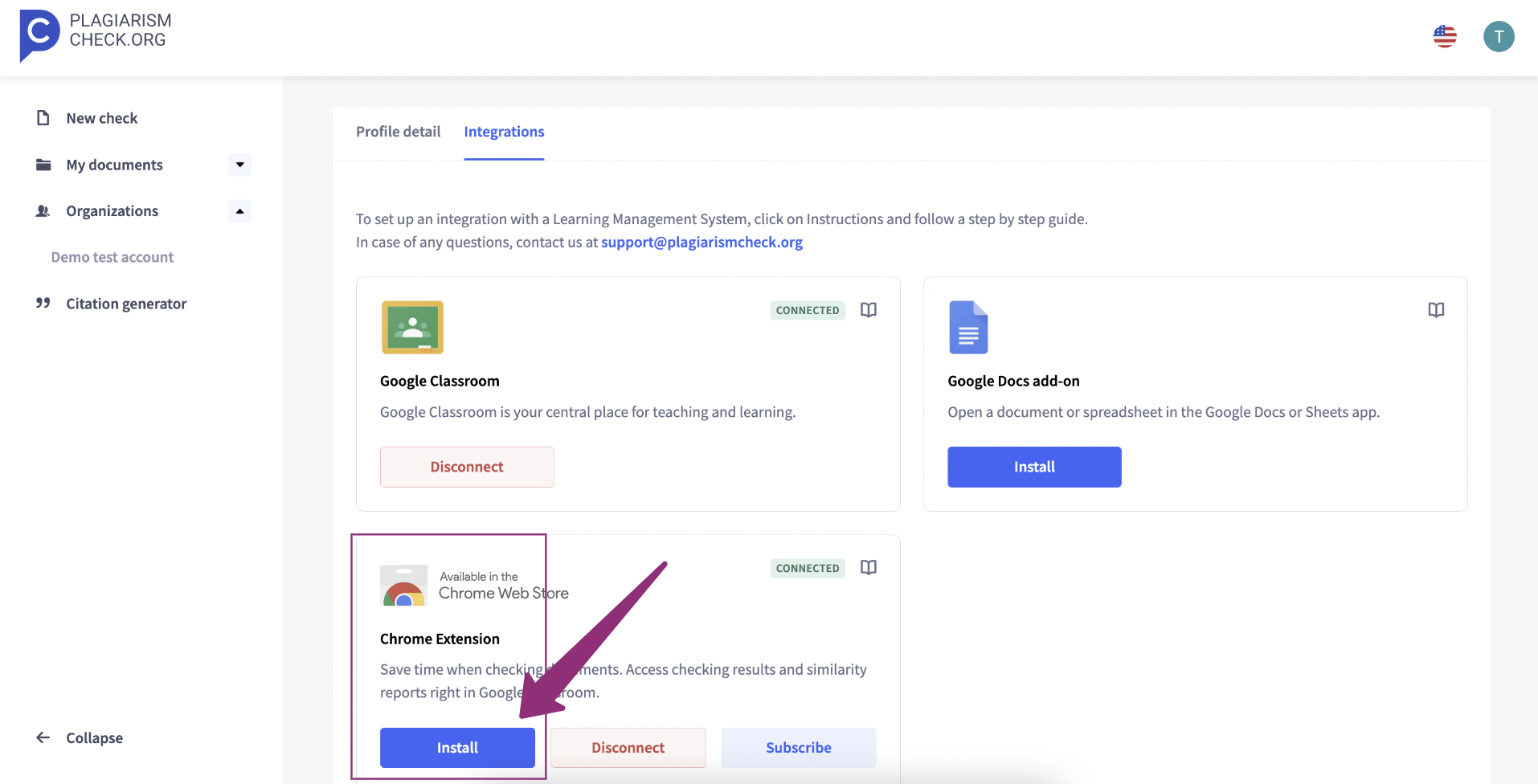Click the Organizations people icon
The image size is (1538, 784).
pyautogui.click(x=43, y=210)
